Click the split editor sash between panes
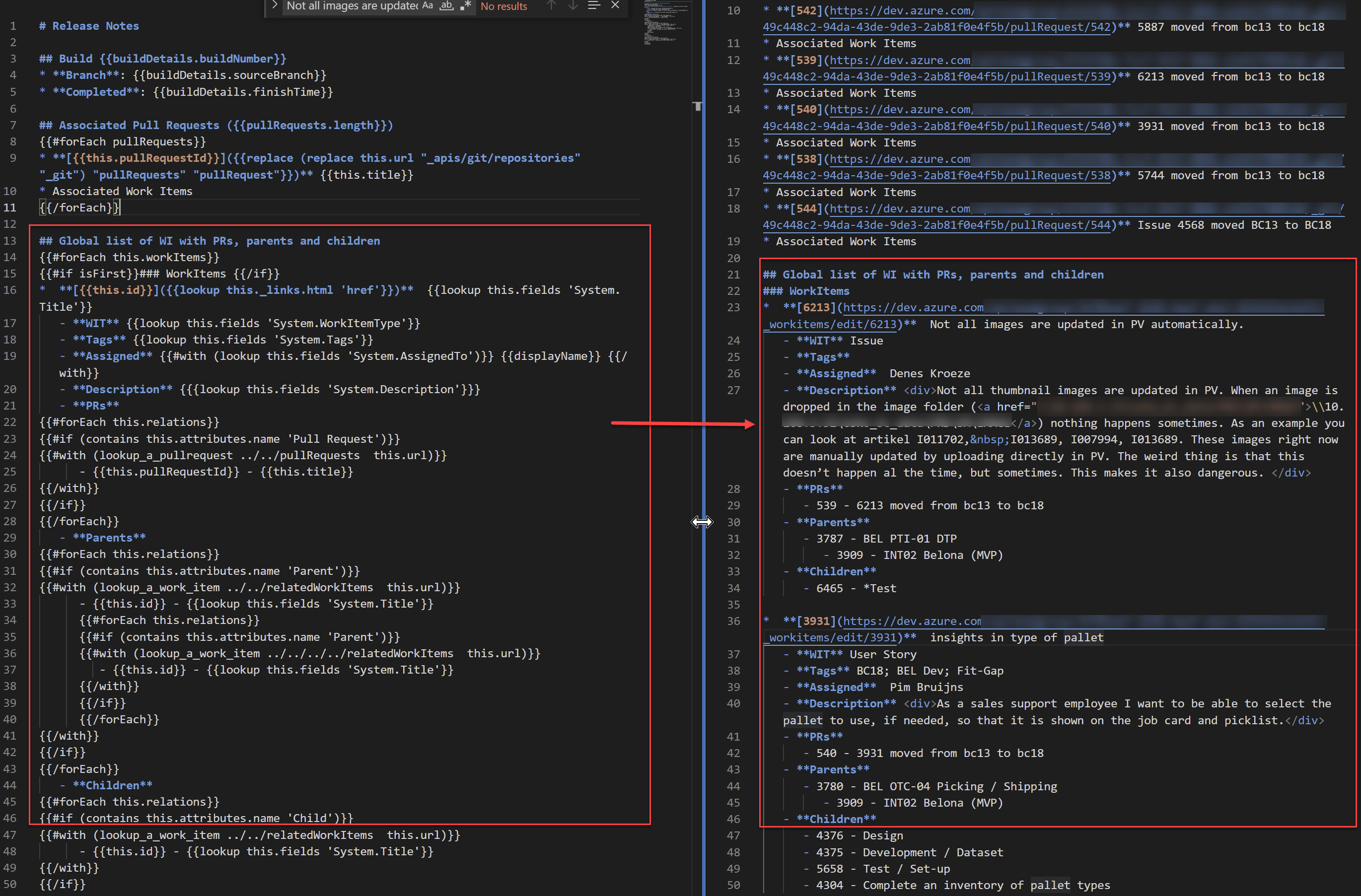The height and width of the screenshot is (896, 1361). coord(704,448)
